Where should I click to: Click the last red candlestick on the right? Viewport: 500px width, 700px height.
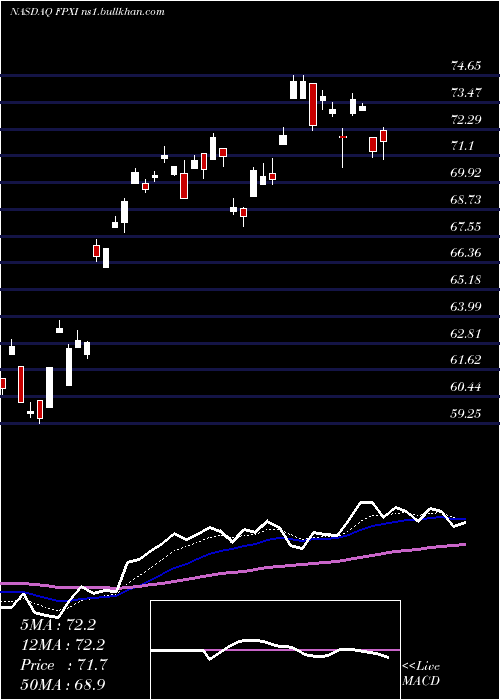coord(383,136)
